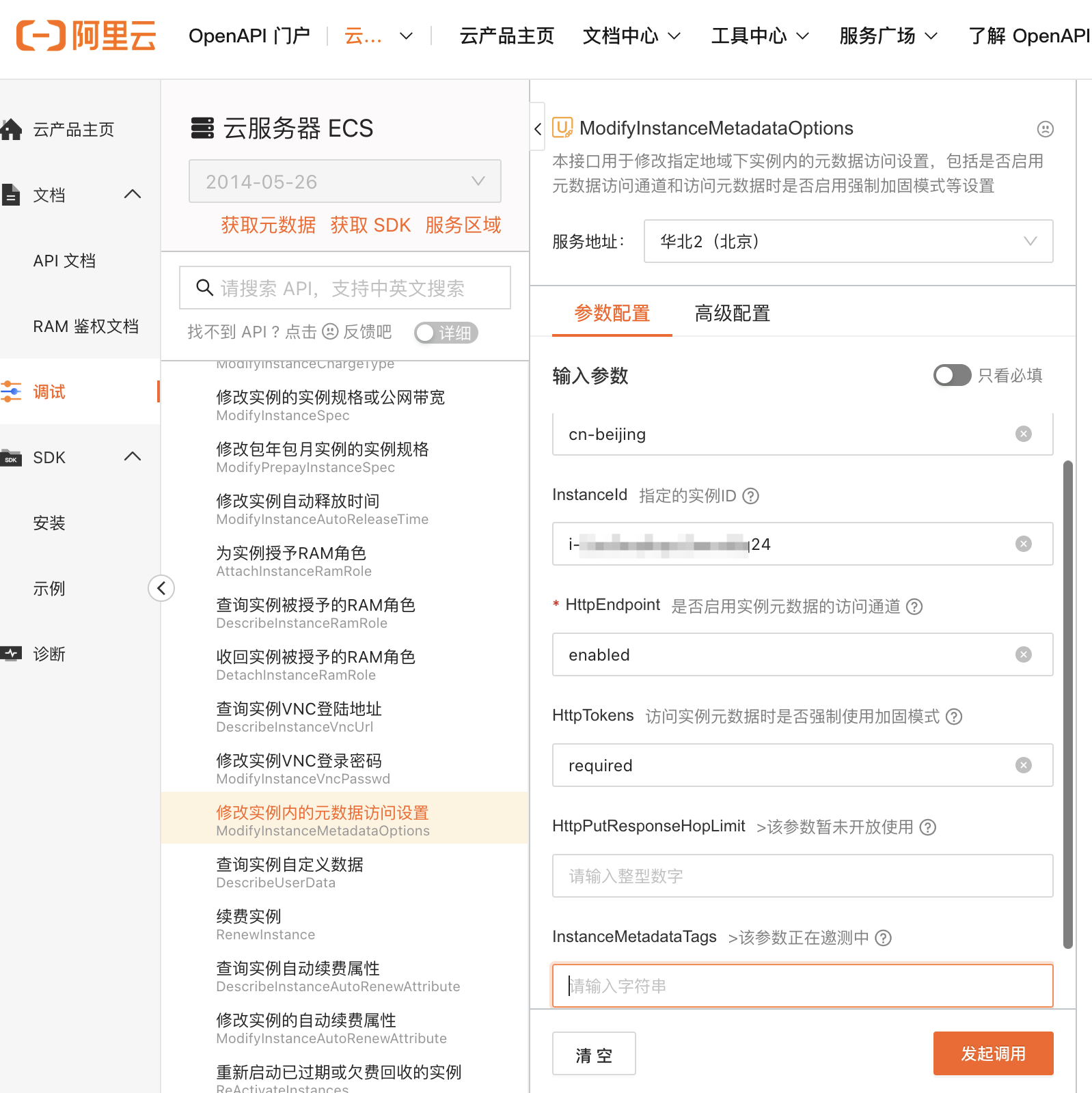Toggle the 只看必填 switch
The image size is (1092, 1093).
pyautogui.click(x=951, y=375)
